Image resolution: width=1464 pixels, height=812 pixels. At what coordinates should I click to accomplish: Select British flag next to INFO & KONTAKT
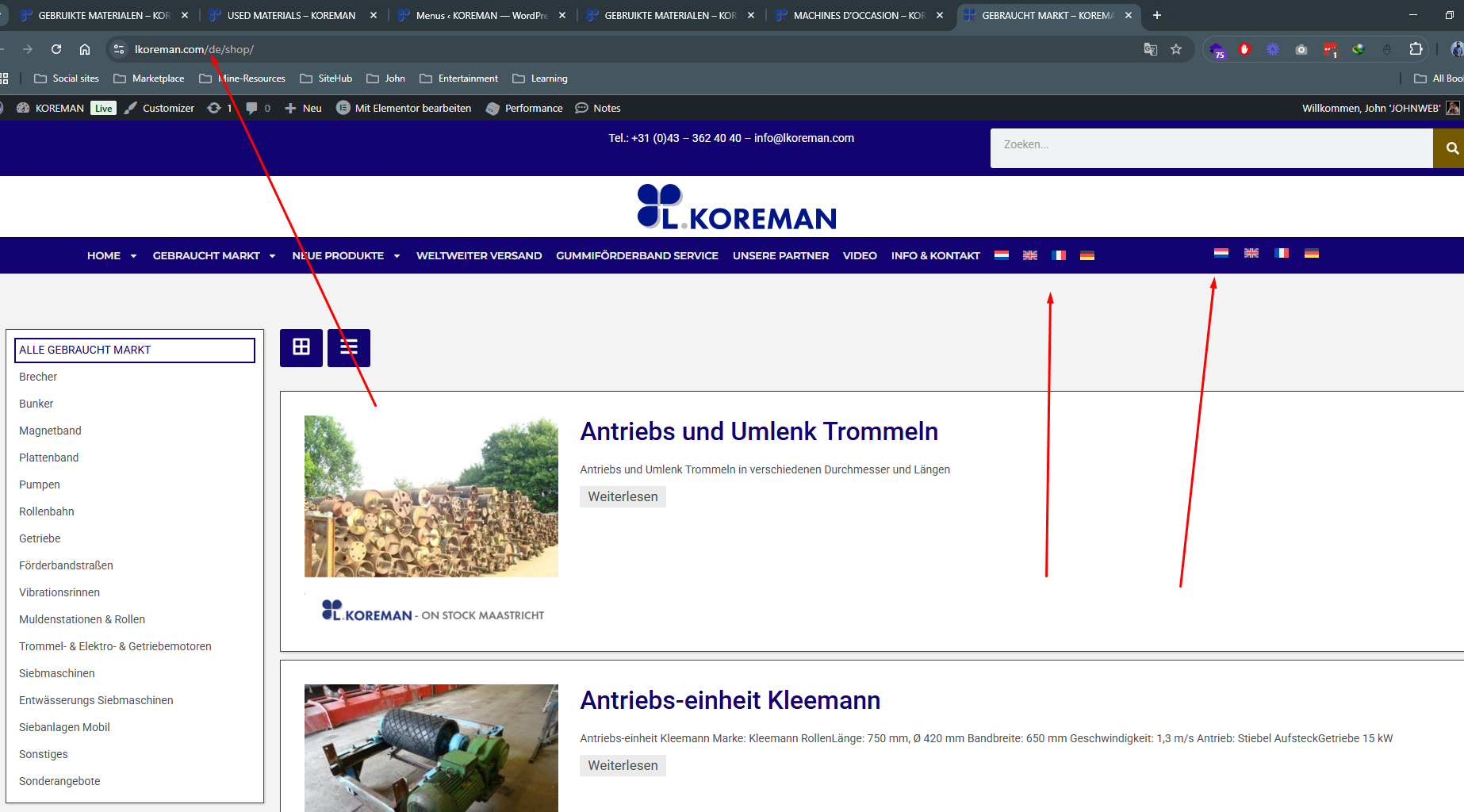(x=1030, y=255)
